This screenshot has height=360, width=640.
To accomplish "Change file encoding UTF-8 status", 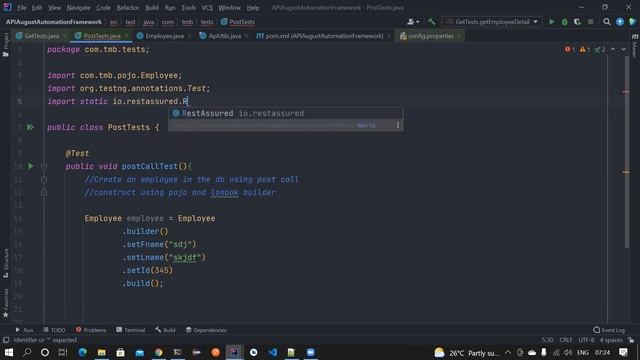I will pos(586,340).
